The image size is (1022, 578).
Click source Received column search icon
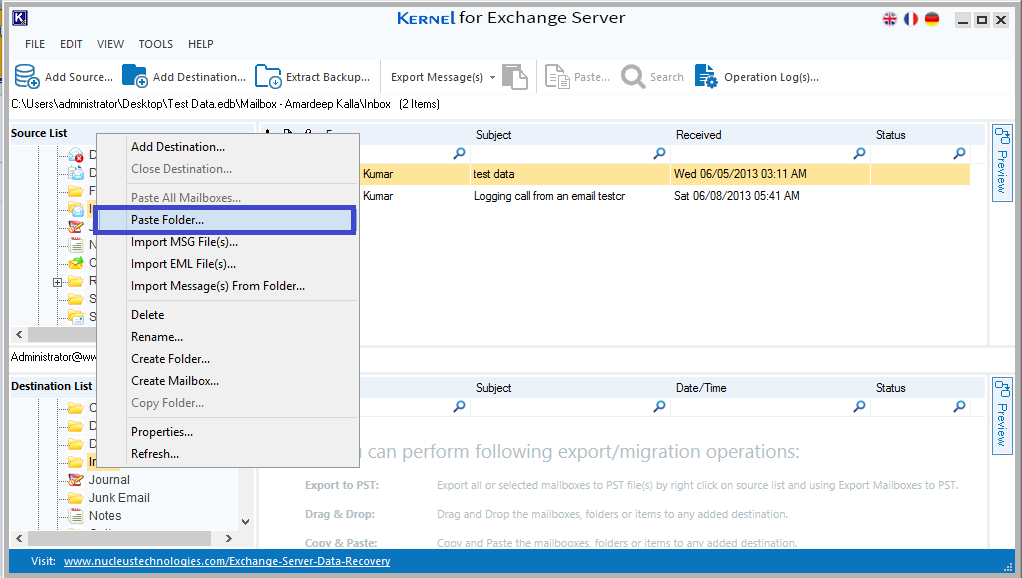tap(860, 153)
